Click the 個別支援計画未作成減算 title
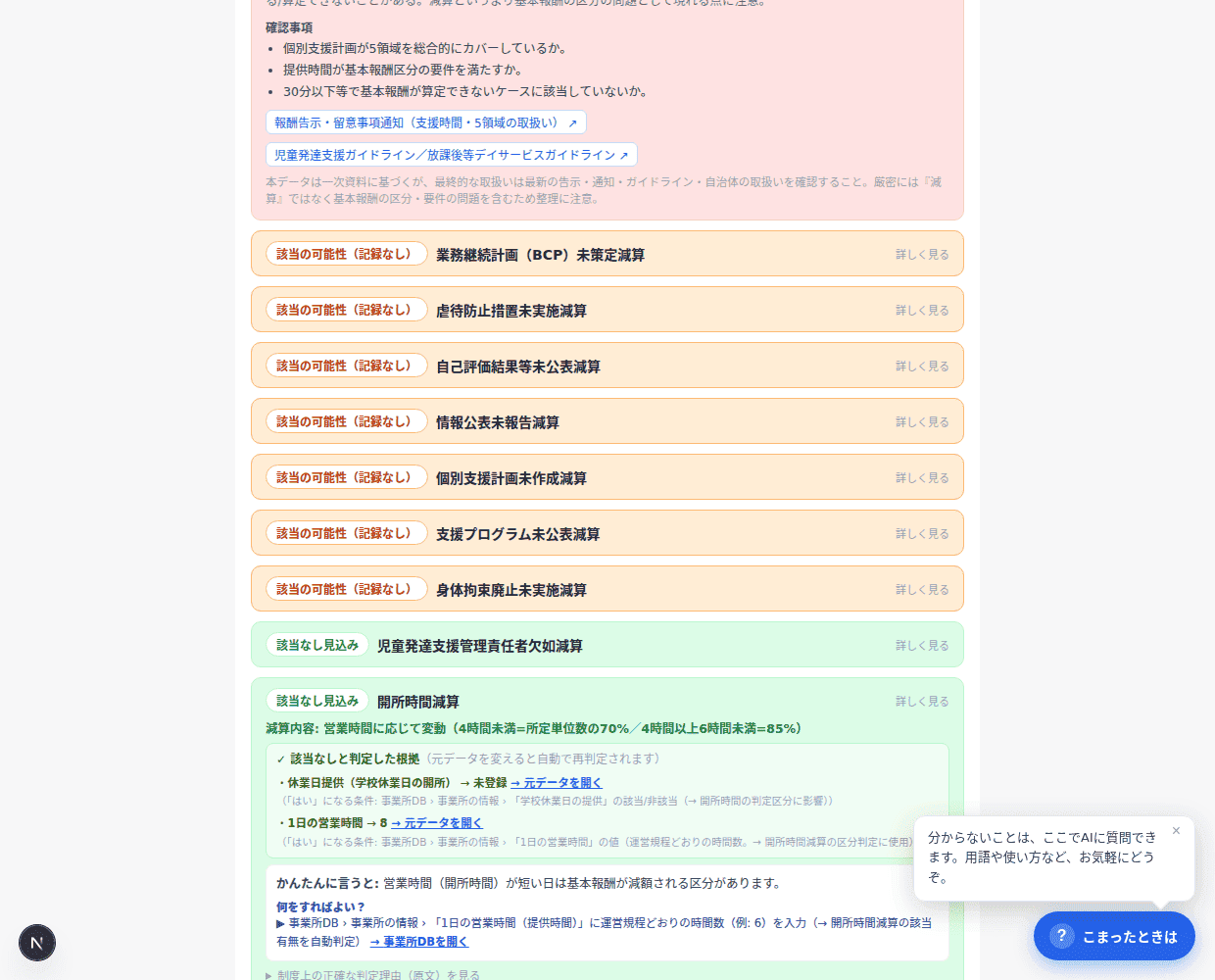 pos(511,478)
